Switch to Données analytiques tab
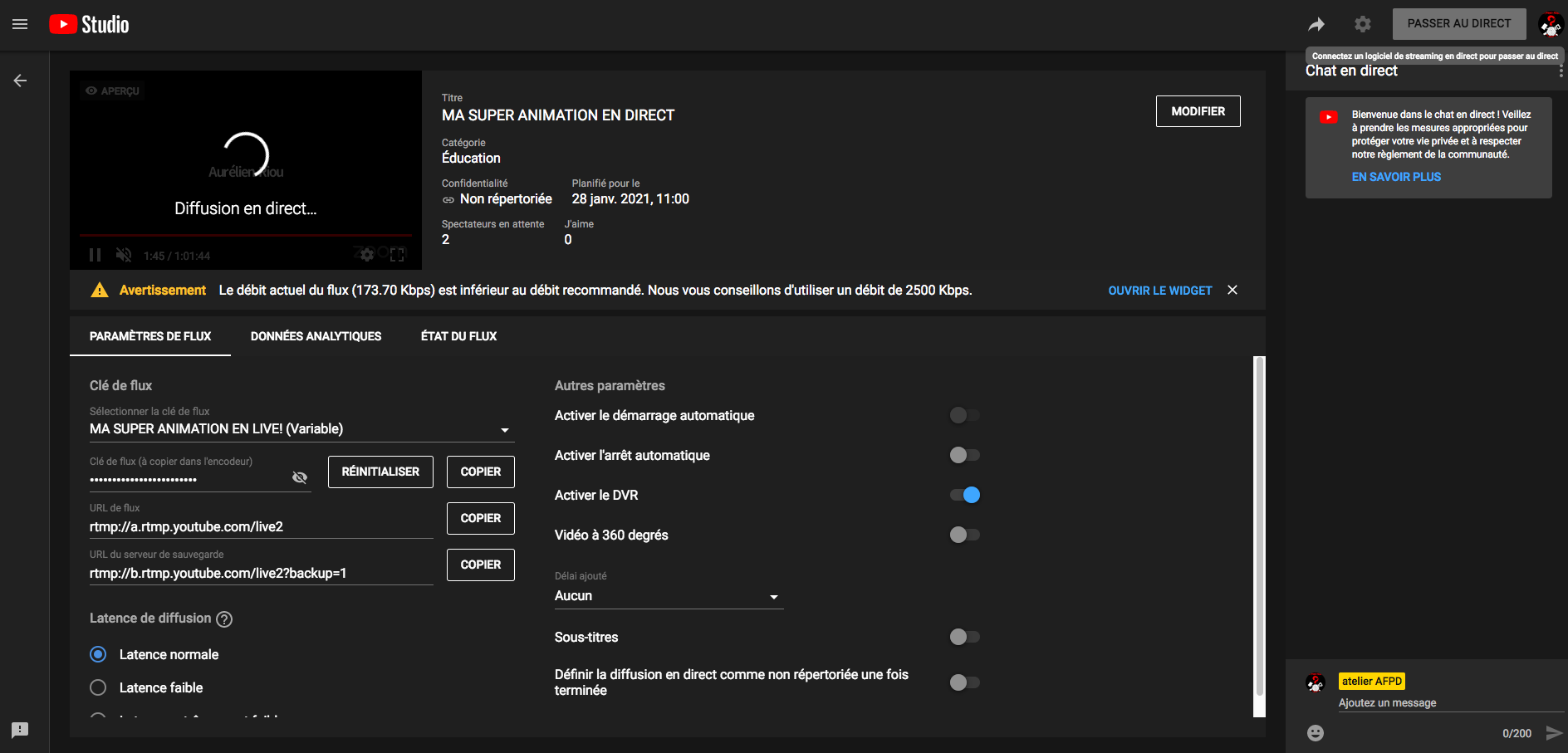 (x=316, y=336)
